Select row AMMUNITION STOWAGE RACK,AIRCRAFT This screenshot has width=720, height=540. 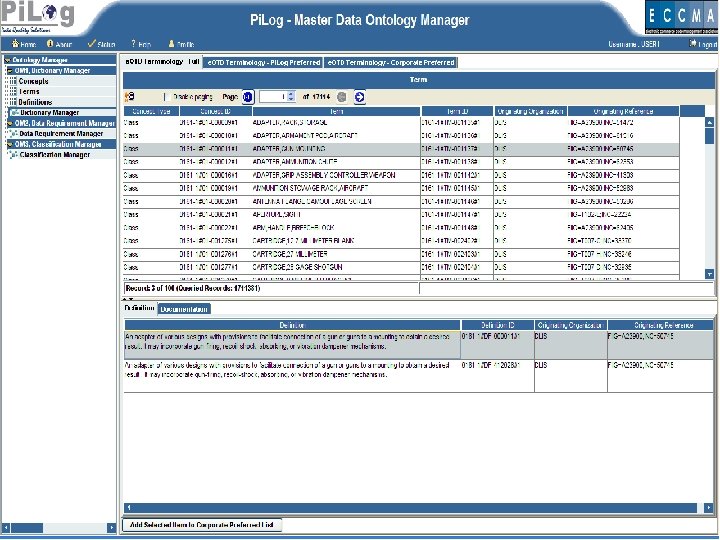(401, 188)
